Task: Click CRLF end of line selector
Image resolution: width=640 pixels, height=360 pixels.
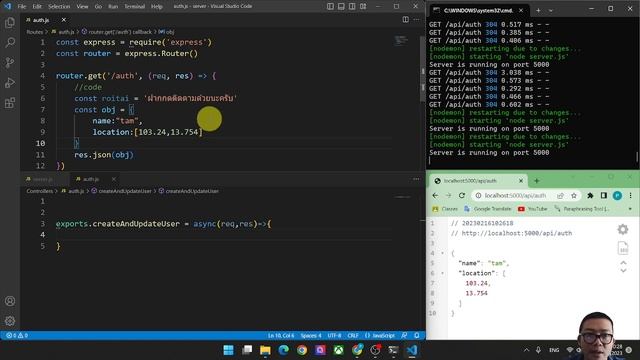Action: point(353,336)
